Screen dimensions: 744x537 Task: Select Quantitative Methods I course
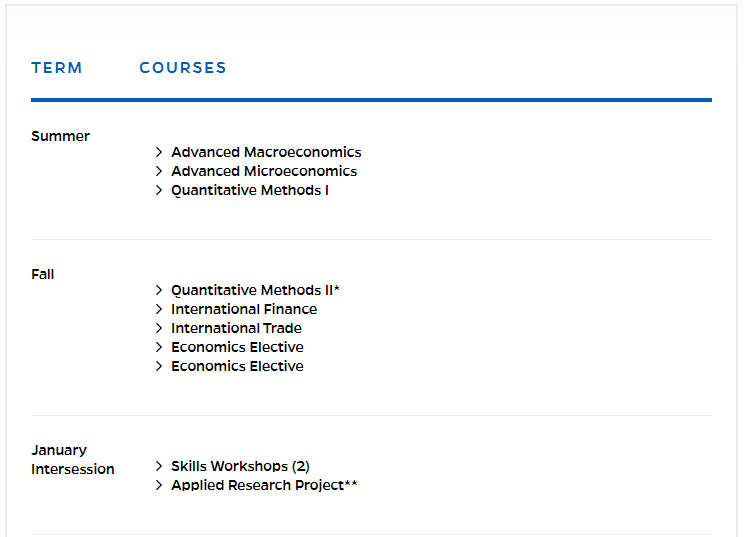pos(250,191)
